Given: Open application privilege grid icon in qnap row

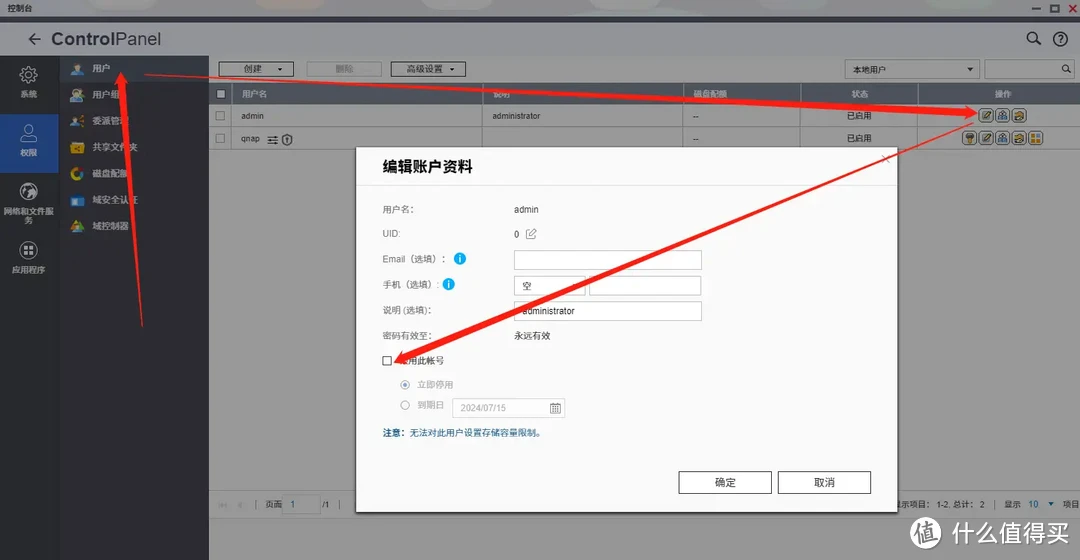Looking at the screenshot, I should pos(1036,138).
